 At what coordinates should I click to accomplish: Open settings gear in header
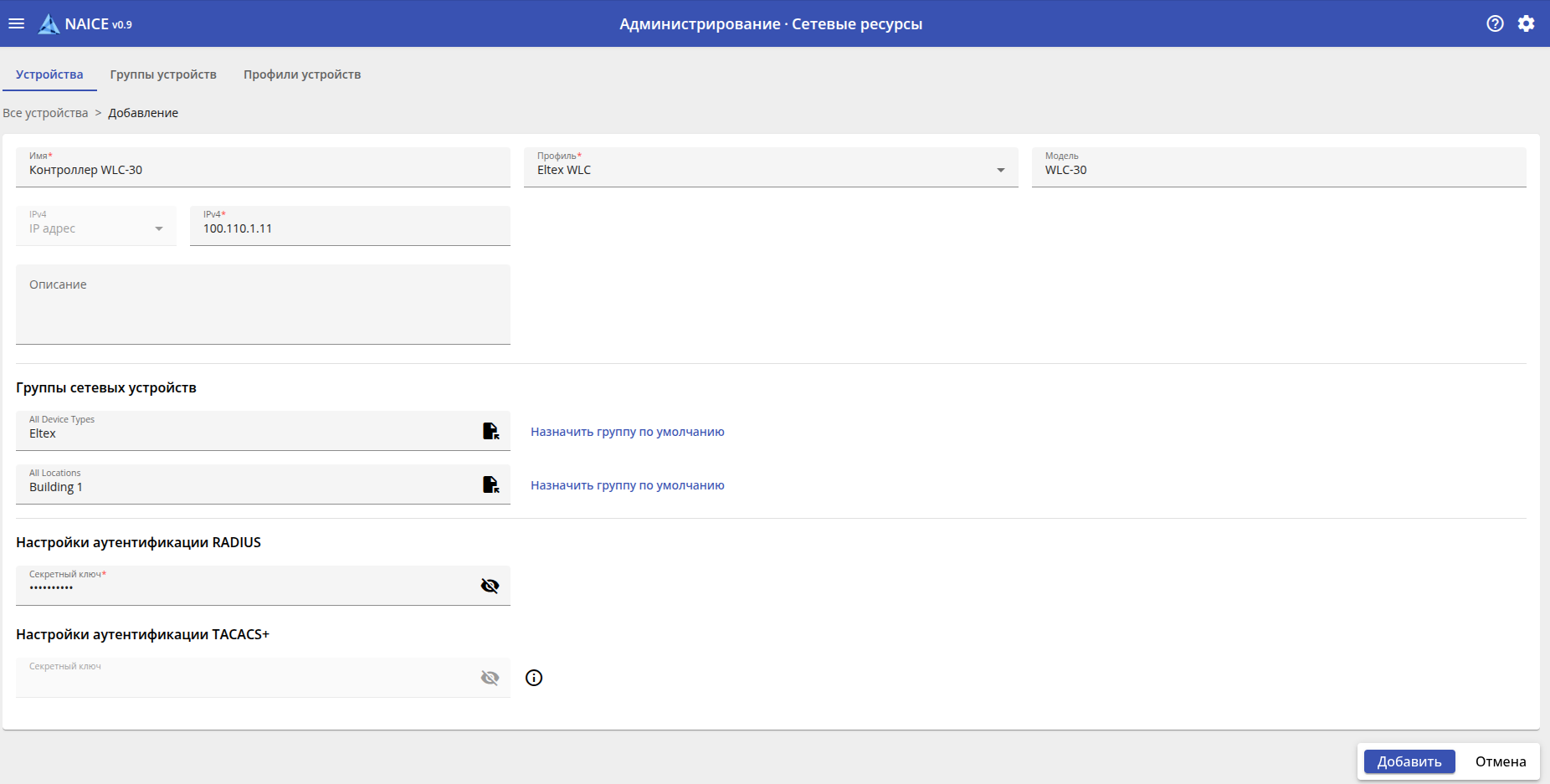pyautogui.click(x=1527, y=23)
